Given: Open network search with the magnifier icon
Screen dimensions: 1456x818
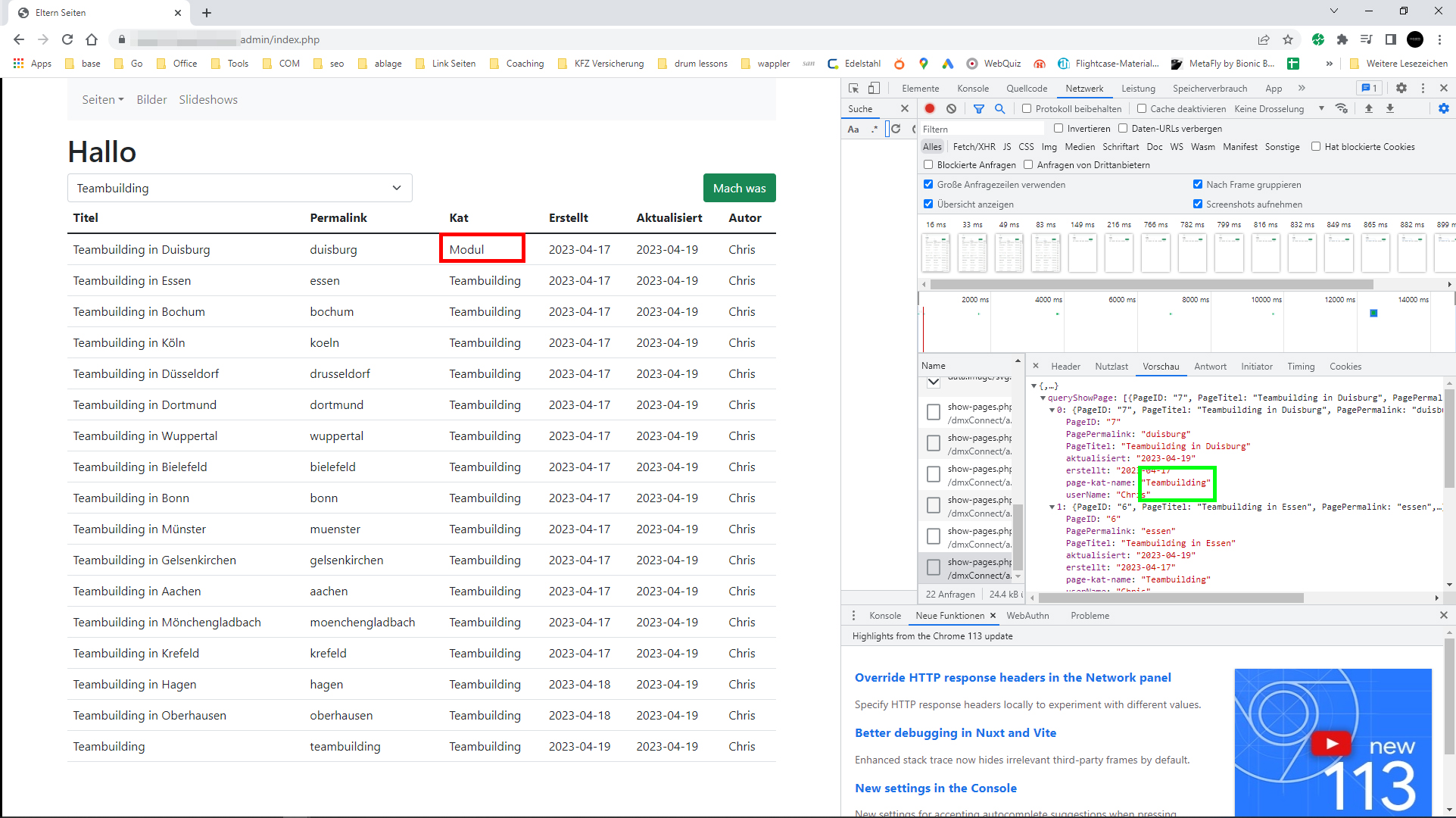Looking at the screenshot, I should [999, 108].
